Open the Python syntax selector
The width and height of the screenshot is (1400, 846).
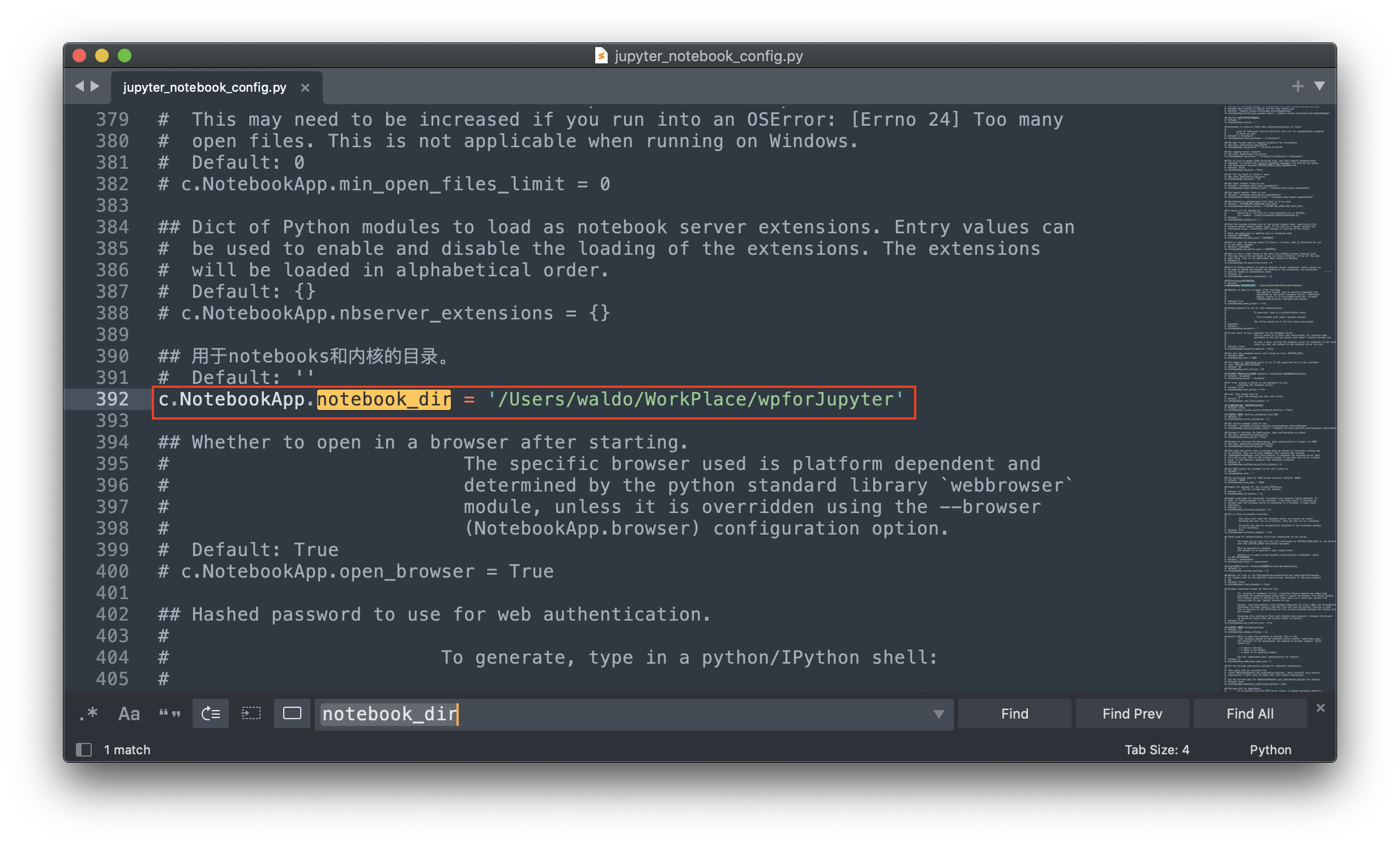tap(1270, 749)
